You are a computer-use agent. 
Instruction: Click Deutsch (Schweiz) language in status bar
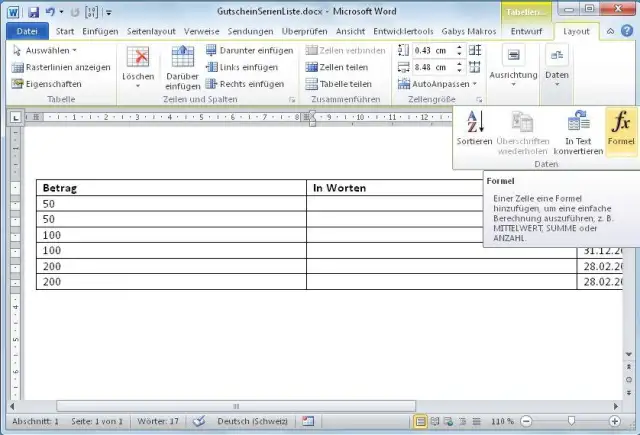(253, 421)
